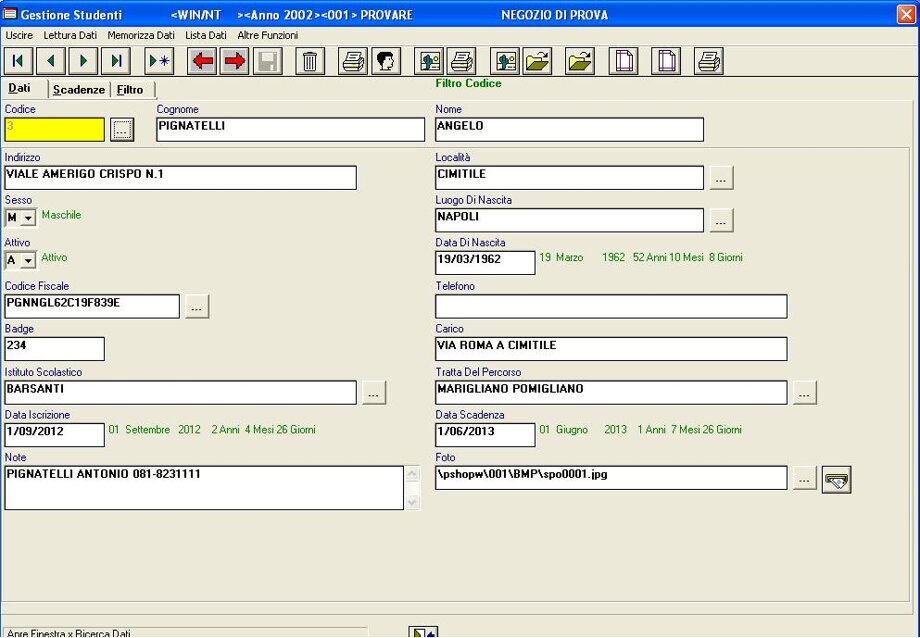This screenshot has height=638, width=920.
Task: Click the scanner icon beside Foto field
Action: (x=836, y=480)
